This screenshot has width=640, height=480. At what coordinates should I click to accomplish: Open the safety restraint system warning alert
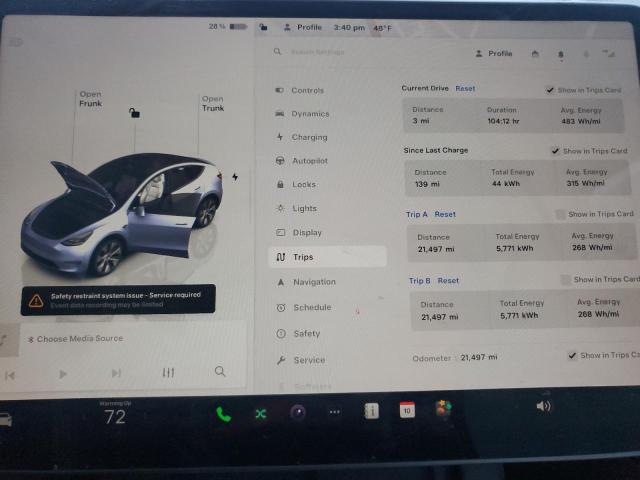(x=118, y=300)
